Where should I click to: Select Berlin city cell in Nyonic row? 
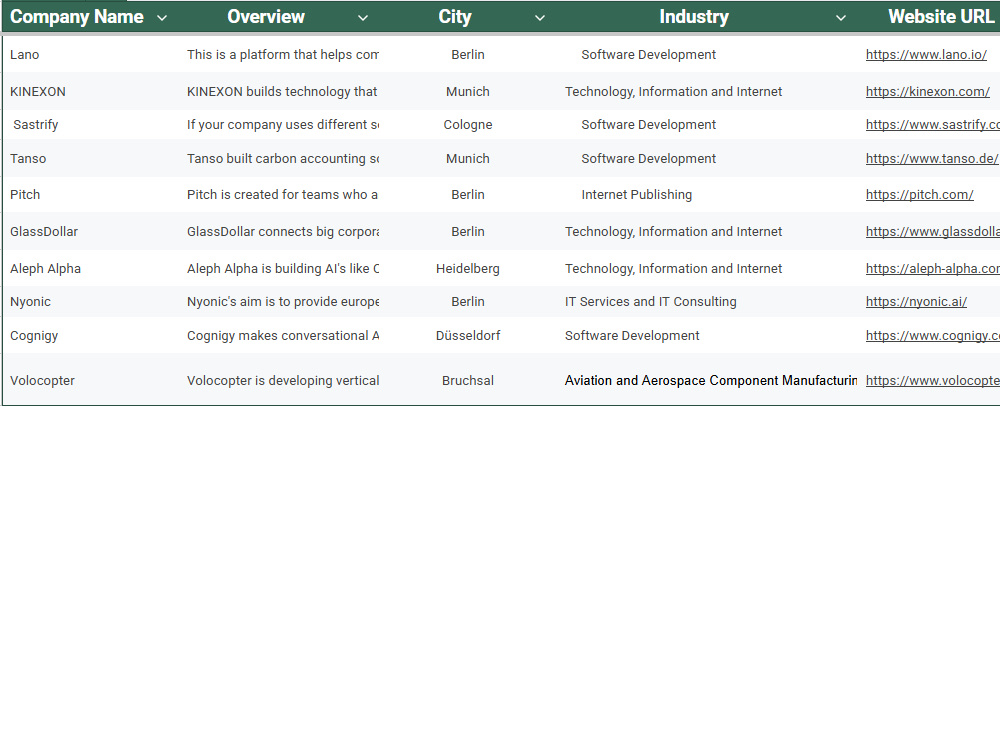pos(467,302)
